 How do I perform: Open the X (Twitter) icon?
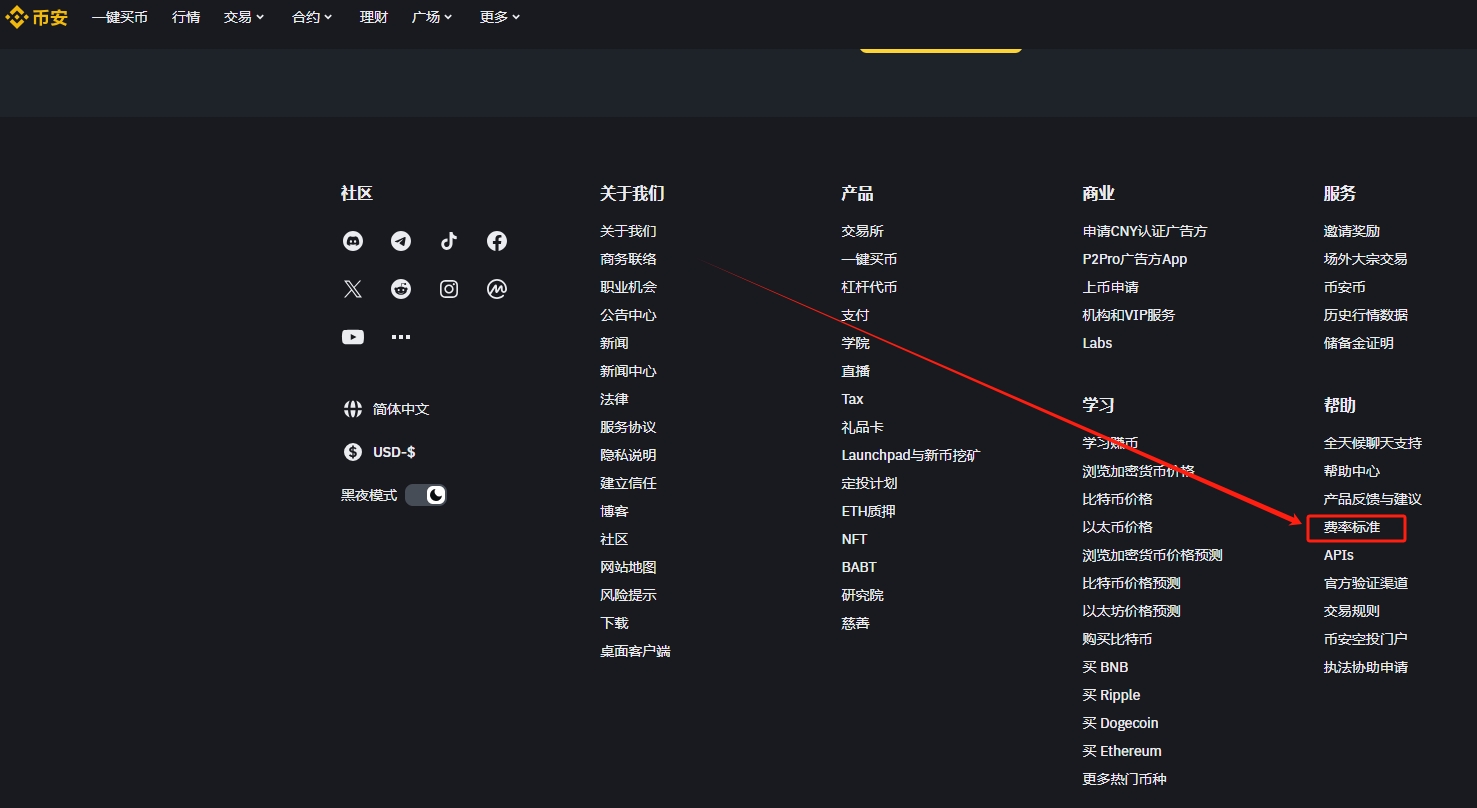353,289
